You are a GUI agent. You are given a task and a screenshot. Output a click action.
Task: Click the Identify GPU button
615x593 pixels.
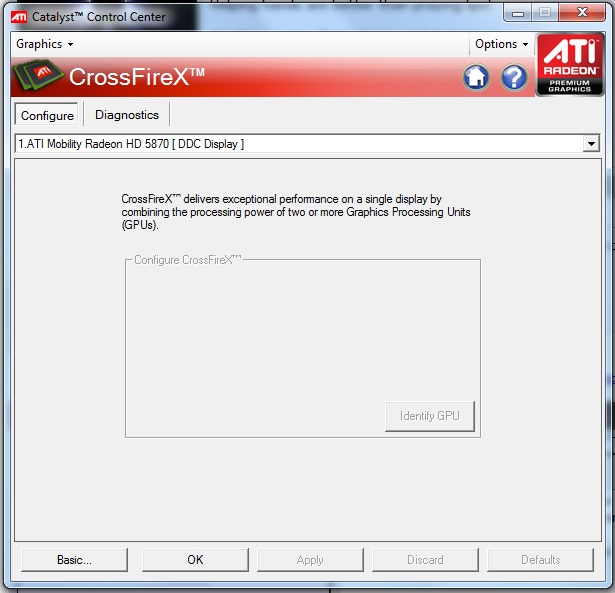[x=429, y=416]
